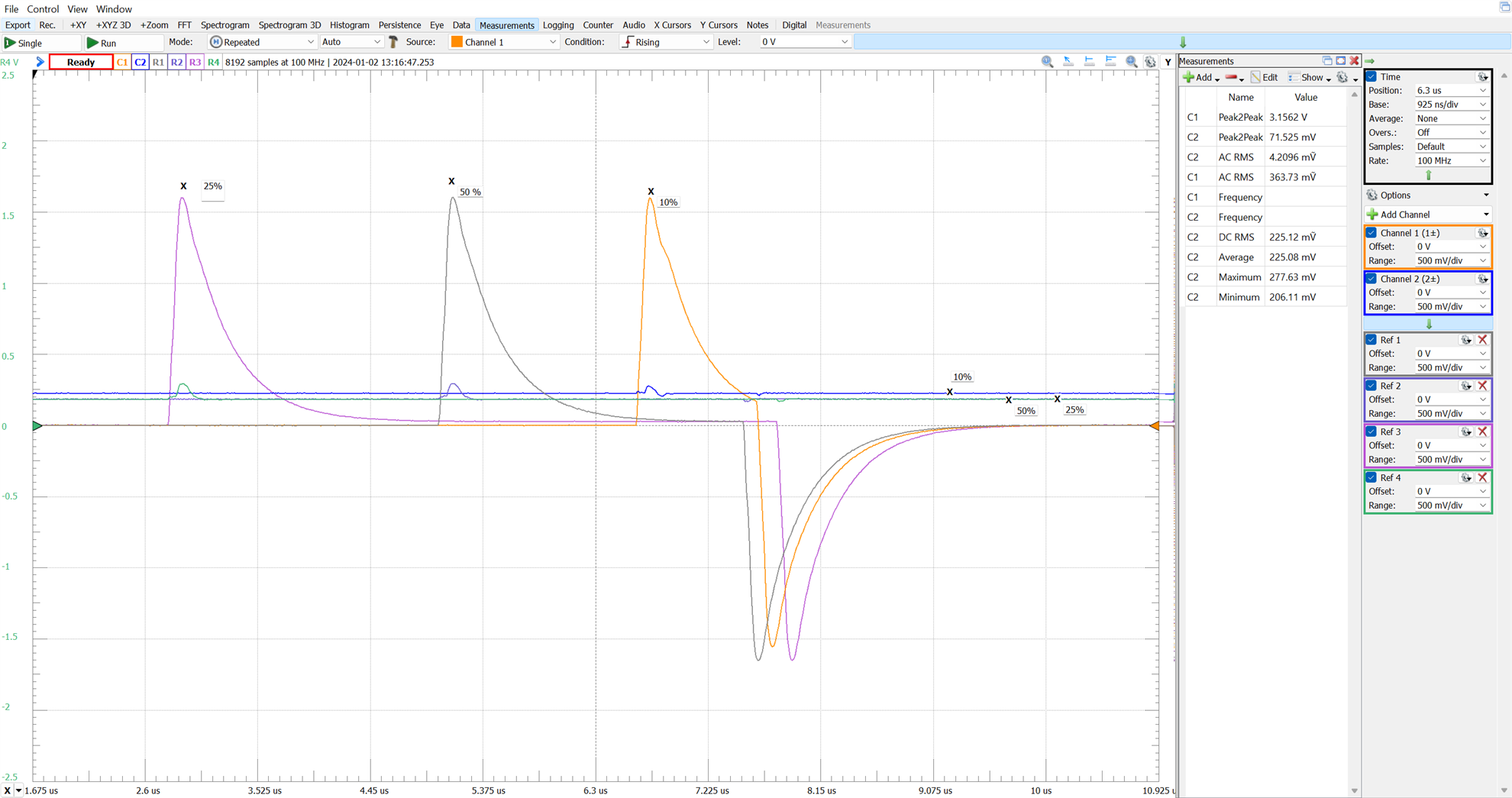Viewport: 1512px width, 798px height.
Task: Open the Control menu
Action: point(43,9)
